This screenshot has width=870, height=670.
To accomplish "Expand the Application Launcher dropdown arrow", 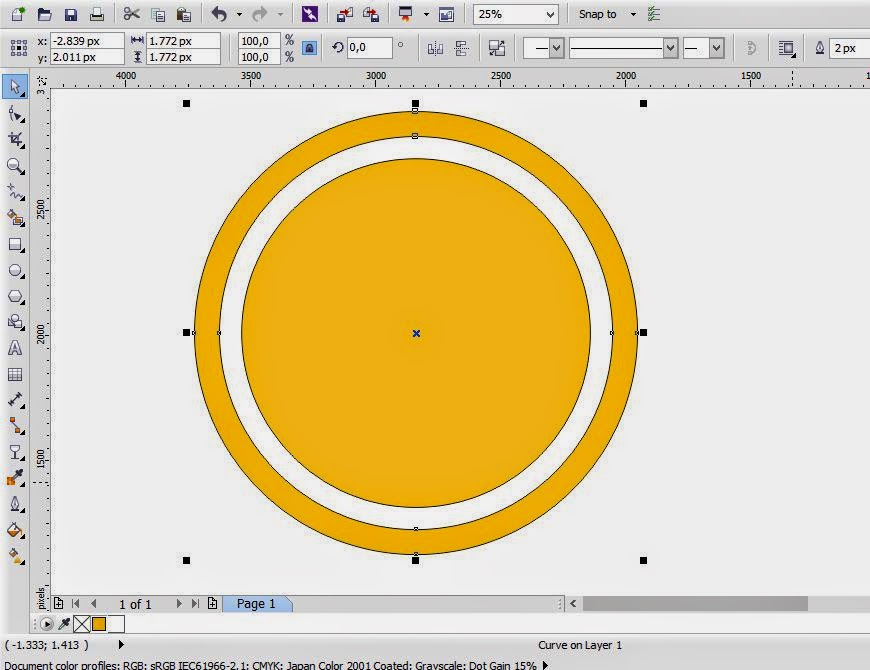I will (426, 14).
